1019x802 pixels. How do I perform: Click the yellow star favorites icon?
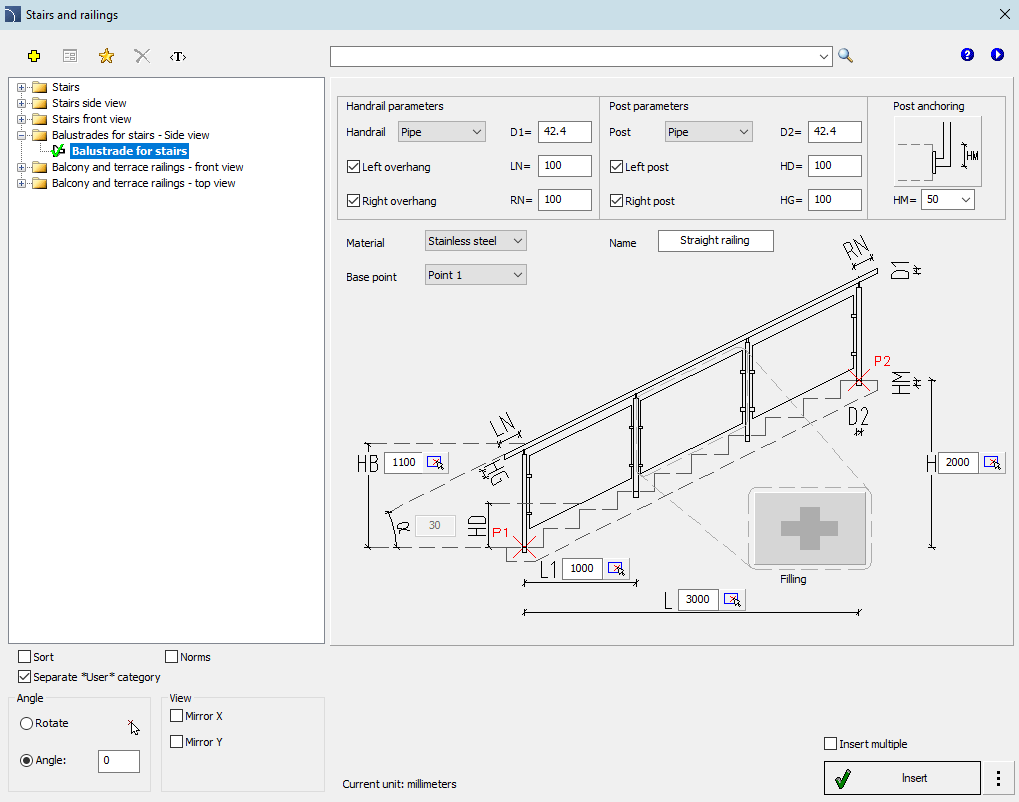(x=106, y=56)
